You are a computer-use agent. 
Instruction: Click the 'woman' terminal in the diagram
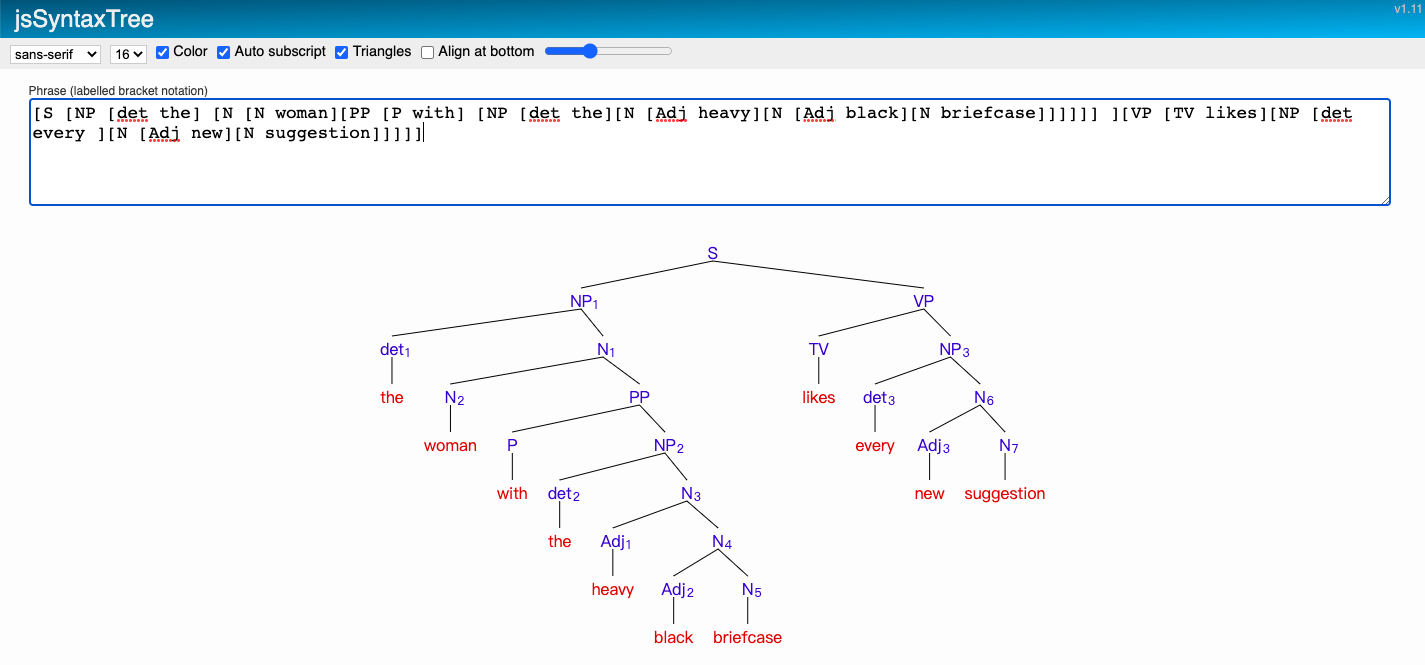point(449,445)
